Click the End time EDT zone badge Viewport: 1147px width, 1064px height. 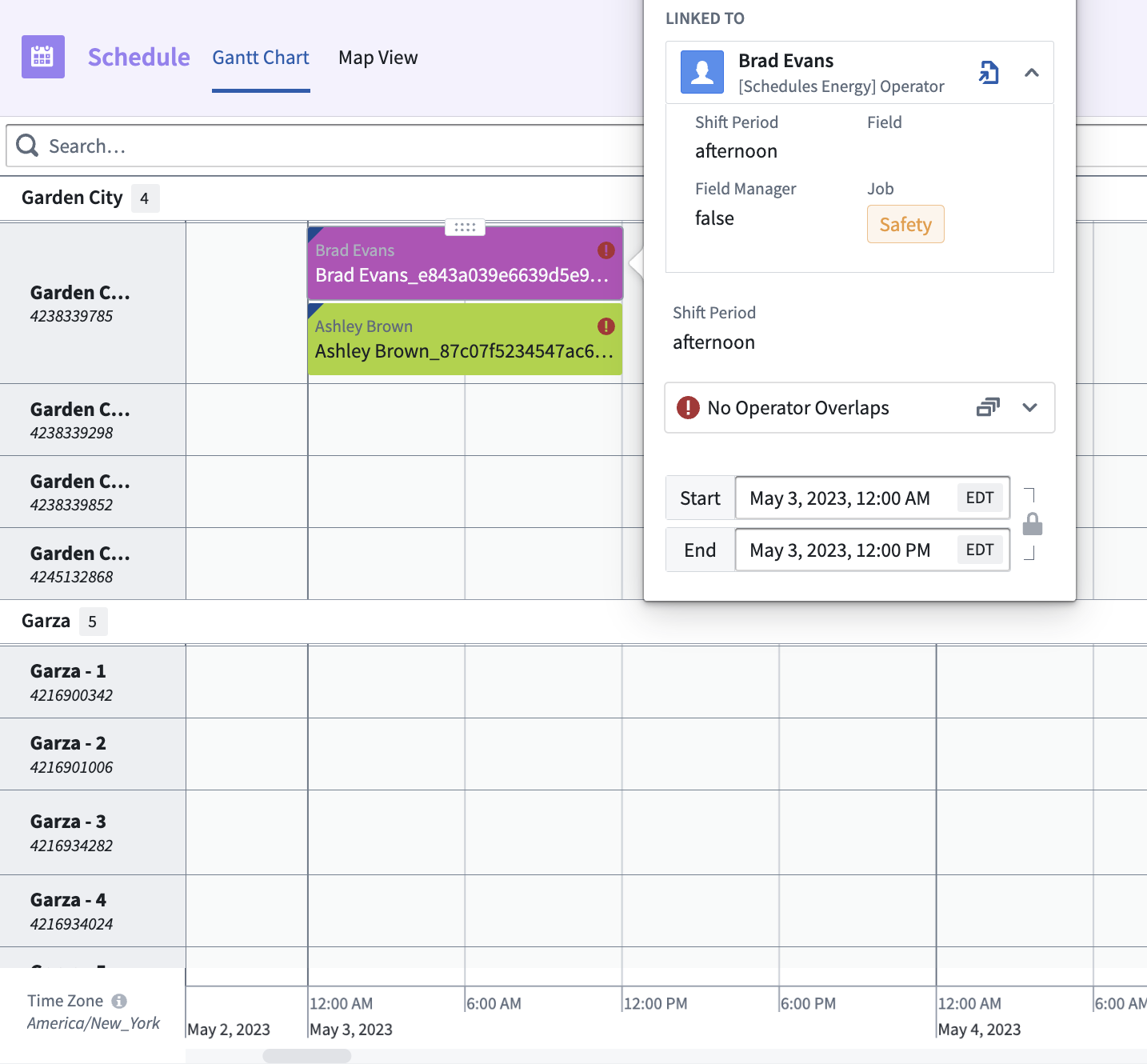(x=980, y=550)
